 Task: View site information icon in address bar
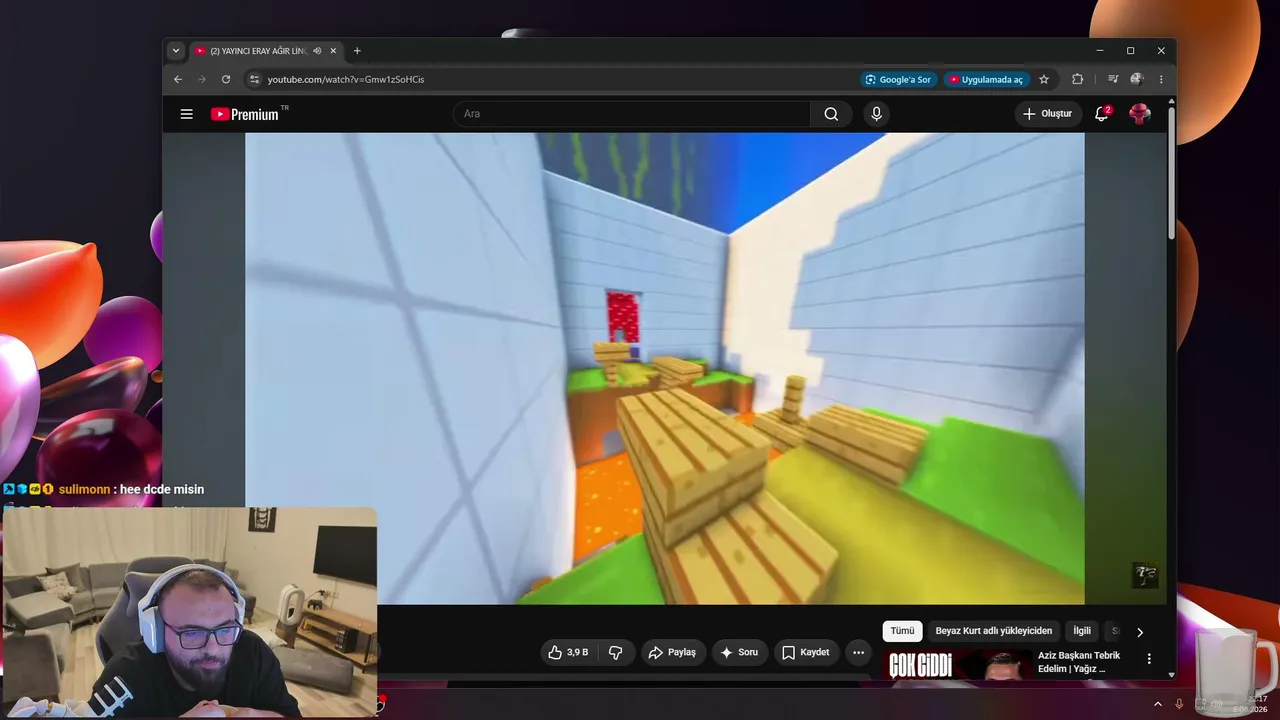(x=254, y=79)
